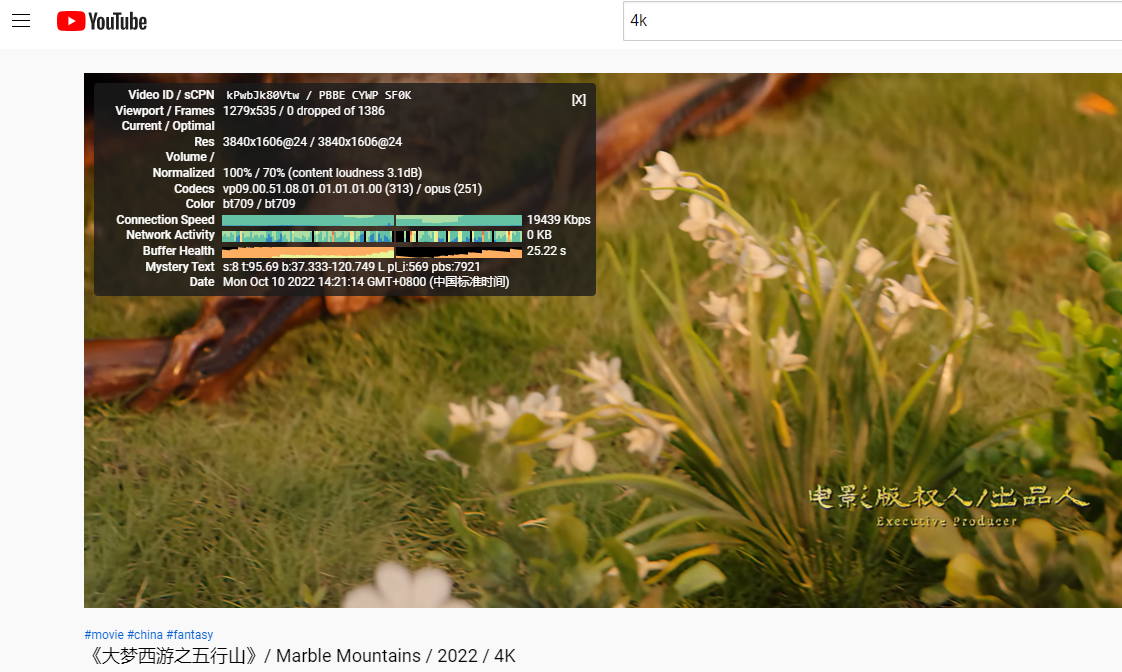Click the Viewport / Frames dropped value

[303, 111]
